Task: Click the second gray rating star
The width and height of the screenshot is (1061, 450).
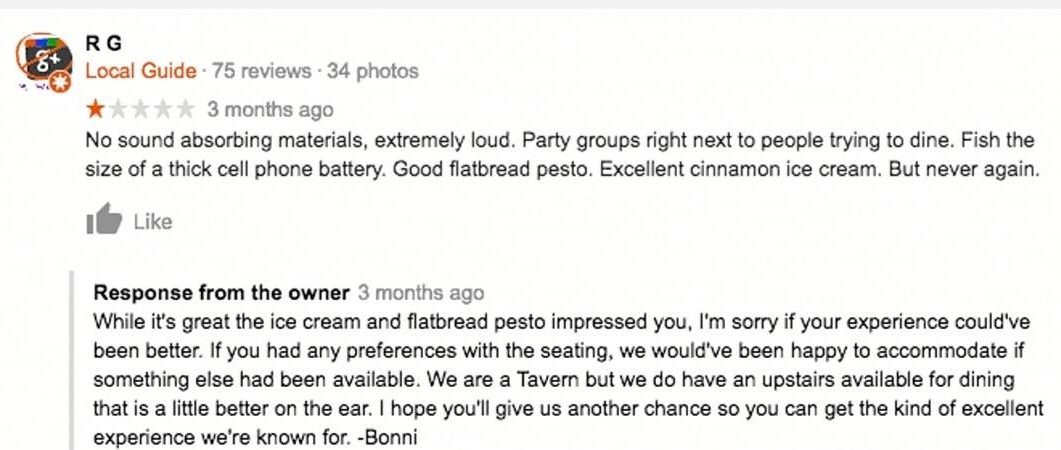Action: [116, 108]
